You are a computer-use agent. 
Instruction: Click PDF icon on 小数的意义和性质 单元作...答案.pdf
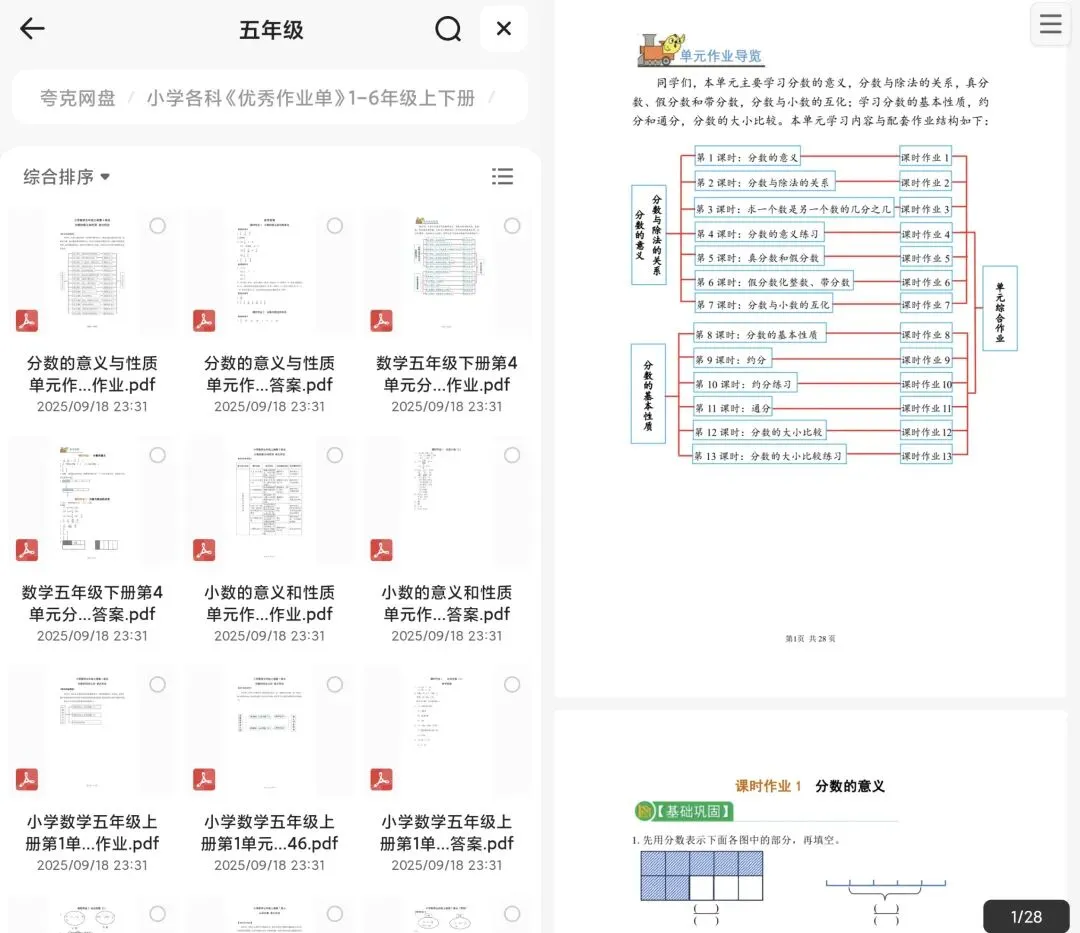tap(382, 550)
